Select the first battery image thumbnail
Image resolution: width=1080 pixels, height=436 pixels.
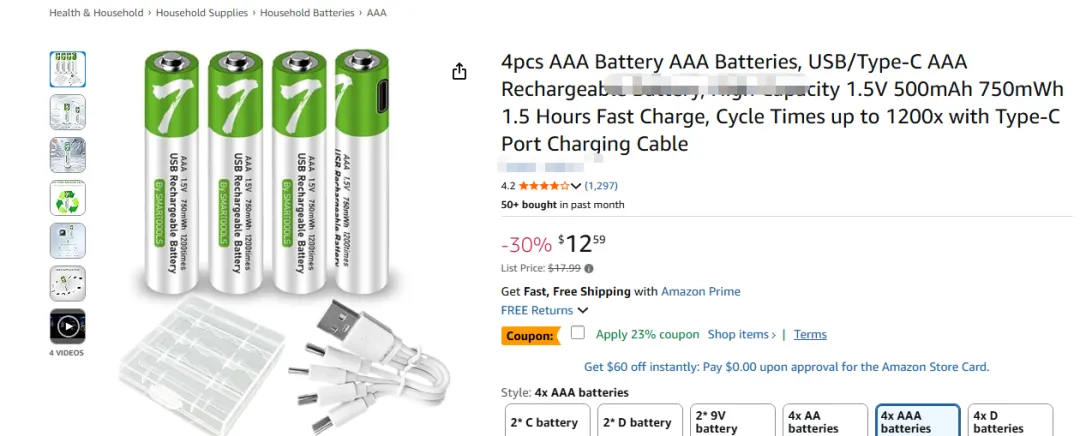68,69
